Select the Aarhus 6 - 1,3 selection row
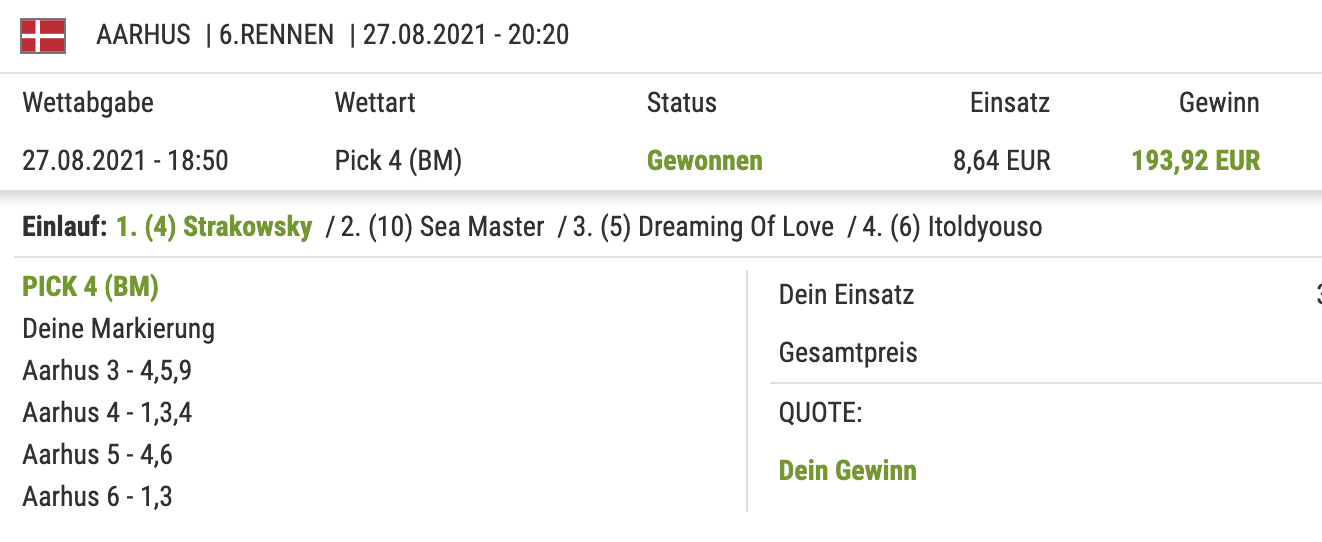The height and width of the screenshot is (542, 1322). click(97, 496)
